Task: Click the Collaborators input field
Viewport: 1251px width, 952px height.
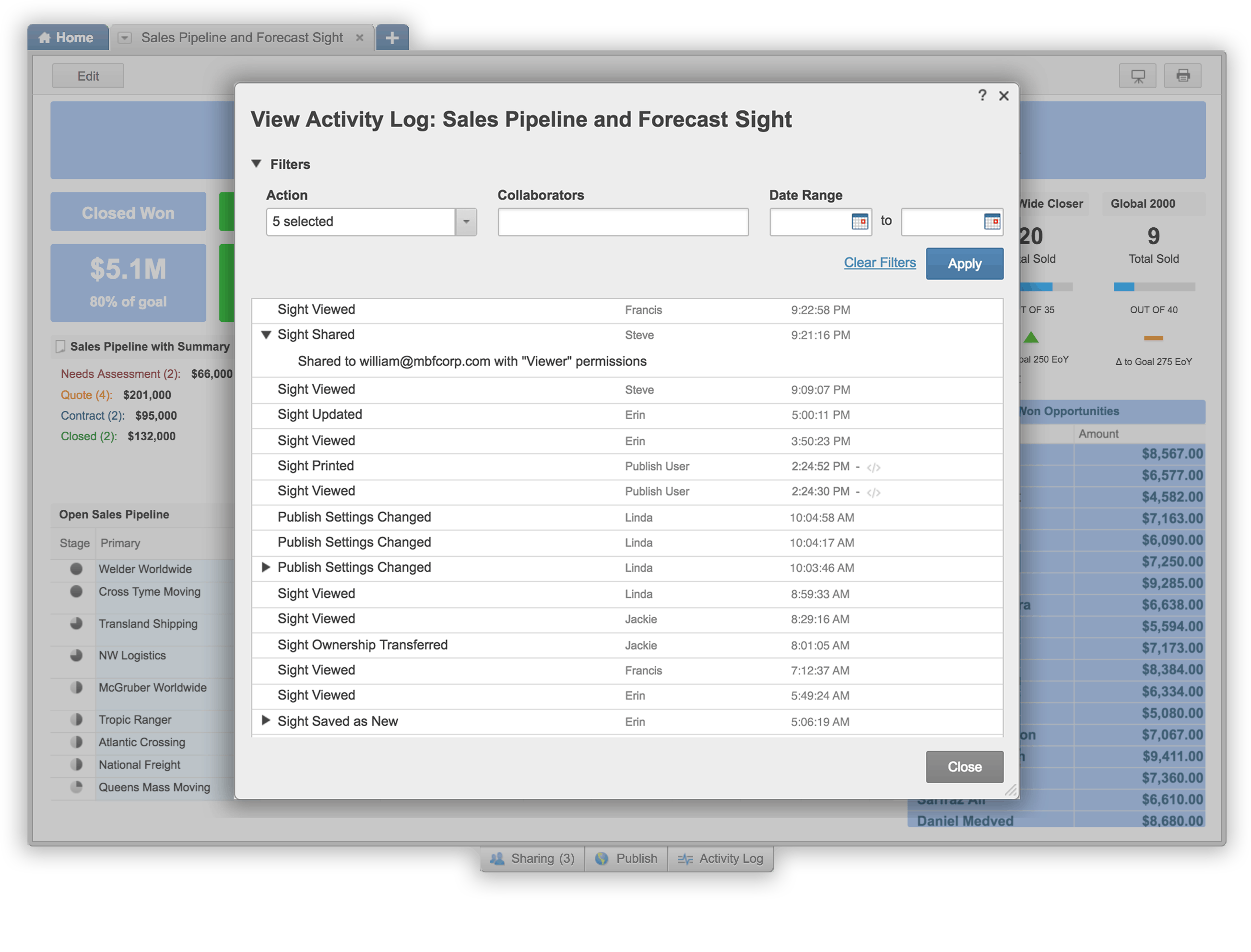Action: [x=623, y=222]
